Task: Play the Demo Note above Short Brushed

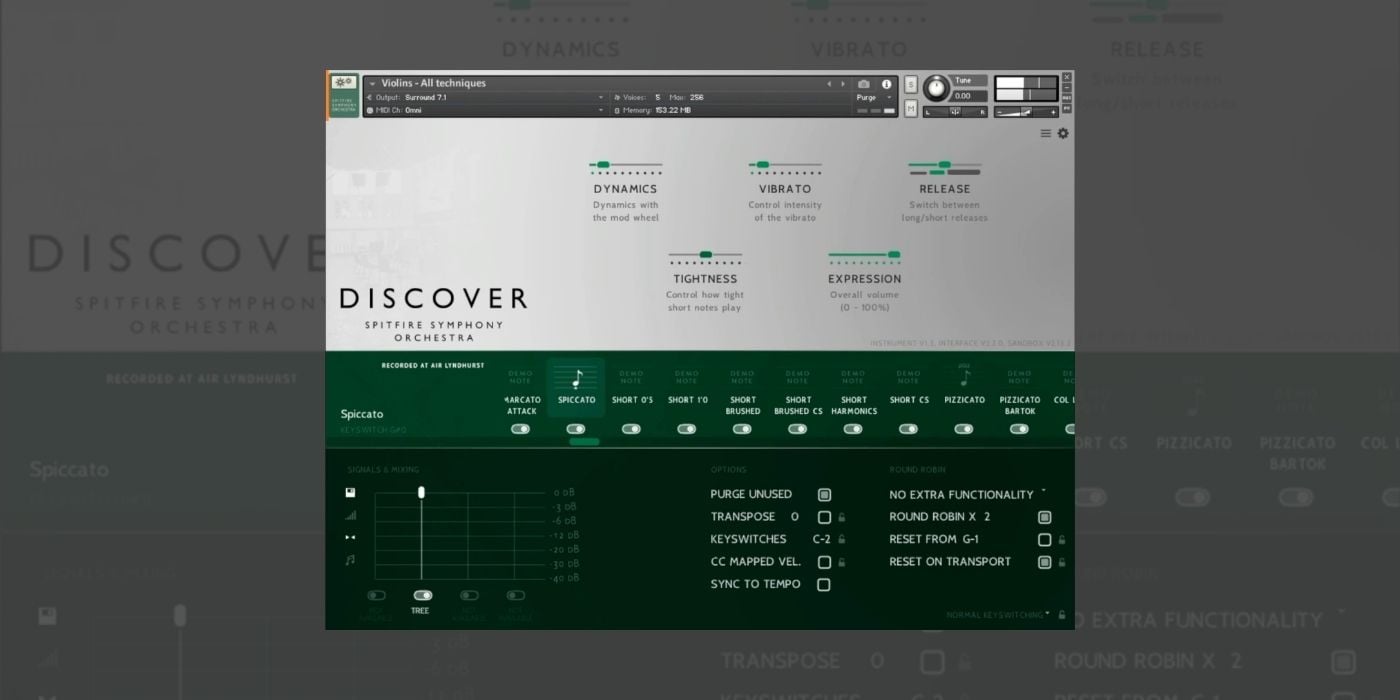Action: click(742, 376)
